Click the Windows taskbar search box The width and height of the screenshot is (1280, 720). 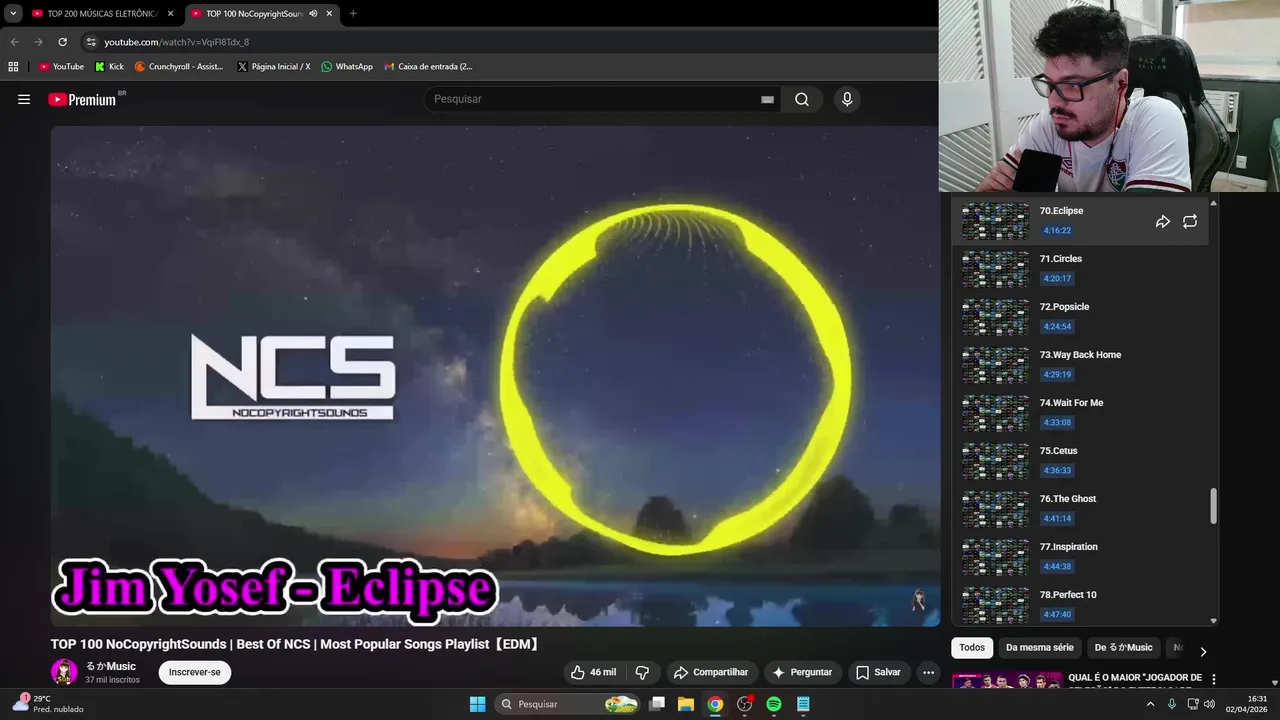567,704
